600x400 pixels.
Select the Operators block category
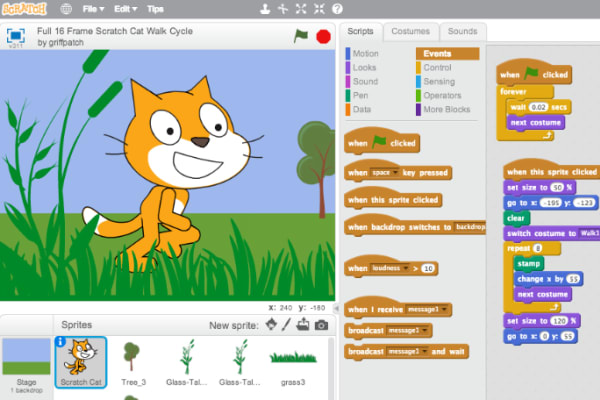tap(439, 95)
